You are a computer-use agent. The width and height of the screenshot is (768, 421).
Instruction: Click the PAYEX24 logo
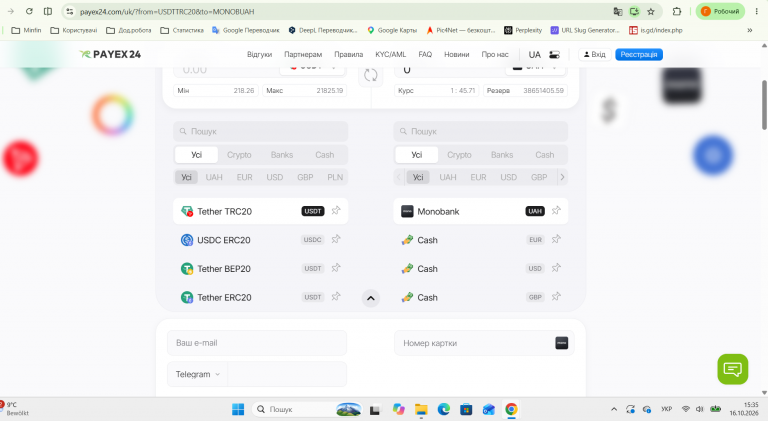(x=111, y=54)
